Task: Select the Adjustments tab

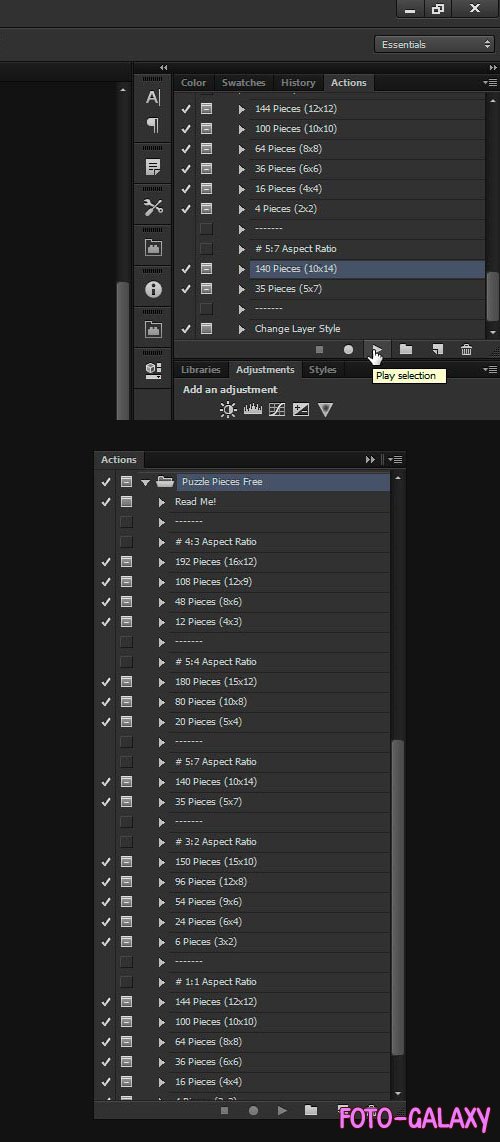Action: tap(265, 370)
